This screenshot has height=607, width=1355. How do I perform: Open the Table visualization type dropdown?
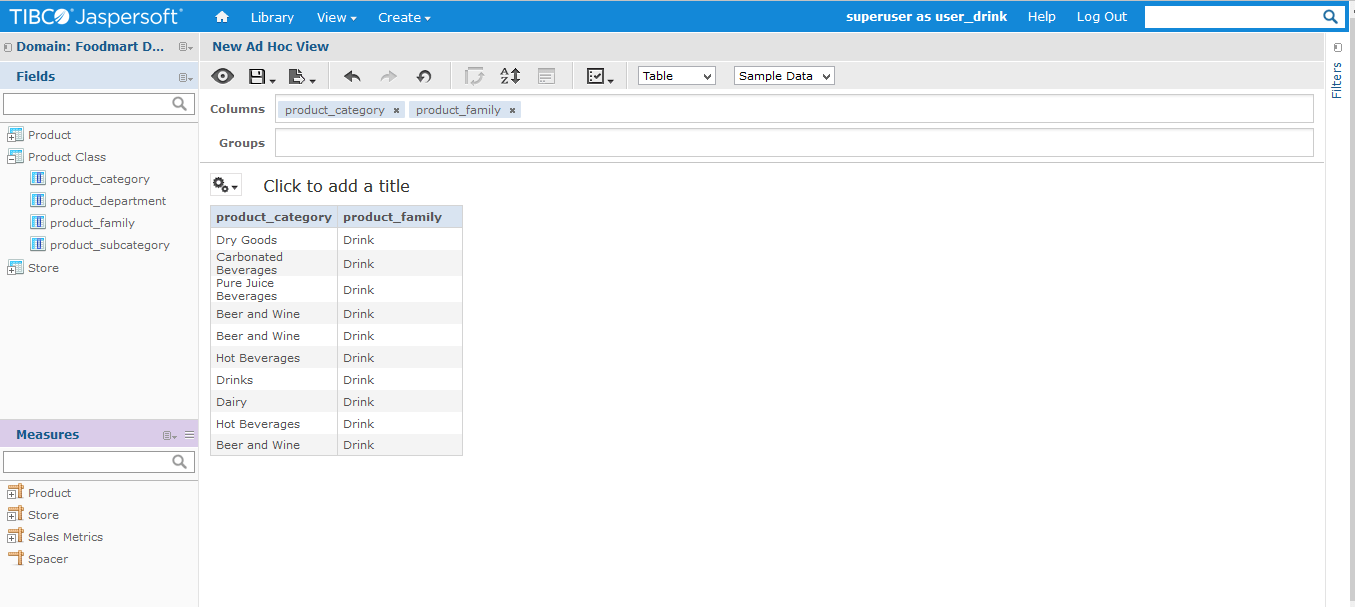[x=677, y=76]
